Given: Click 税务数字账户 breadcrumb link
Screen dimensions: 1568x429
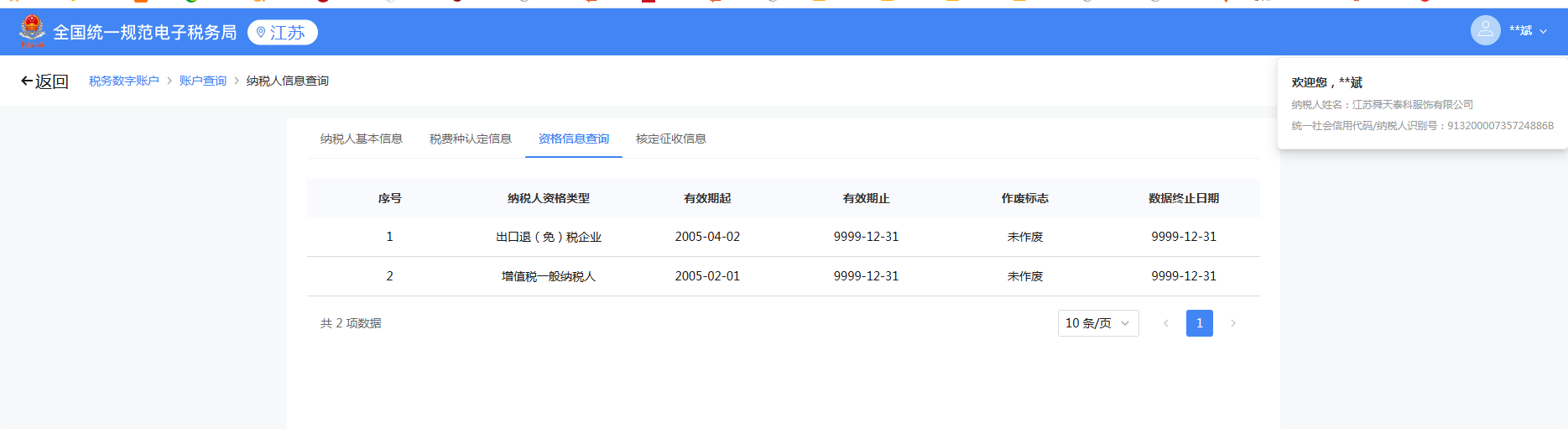Looking at the screenshot, I should point(123,81).
